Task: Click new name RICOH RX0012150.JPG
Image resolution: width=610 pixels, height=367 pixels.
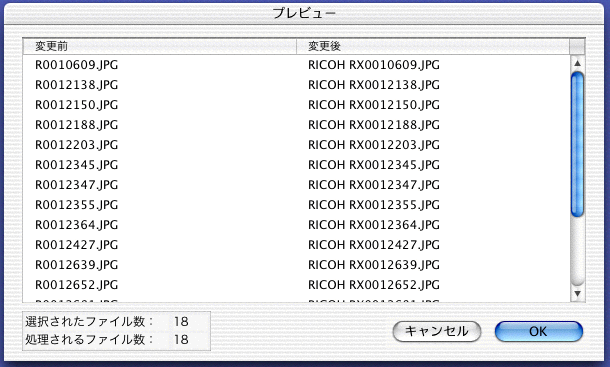Action: click(374, 105)
